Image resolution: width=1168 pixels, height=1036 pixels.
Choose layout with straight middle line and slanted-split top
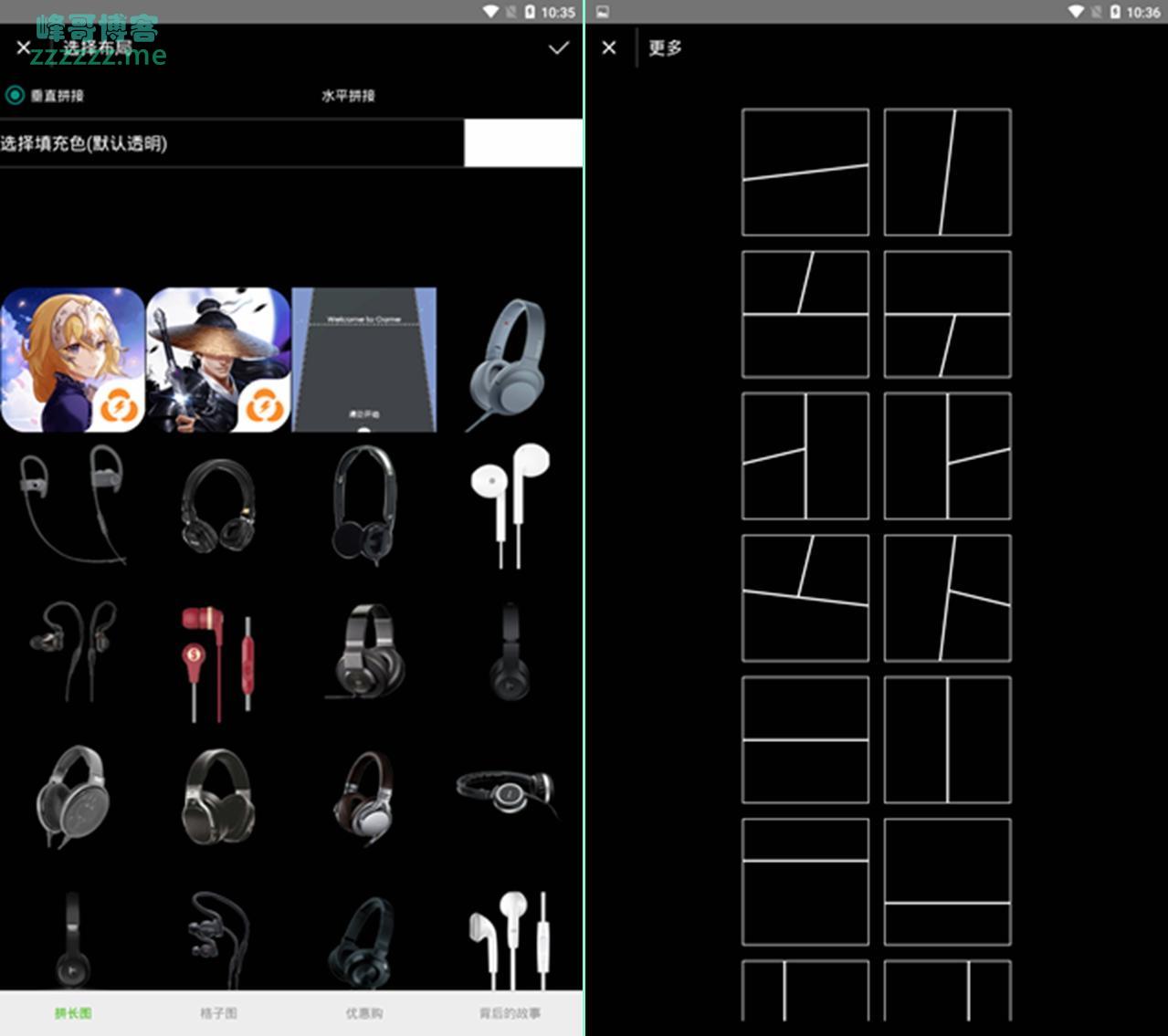pyautogui.click(x=805, y=314)
